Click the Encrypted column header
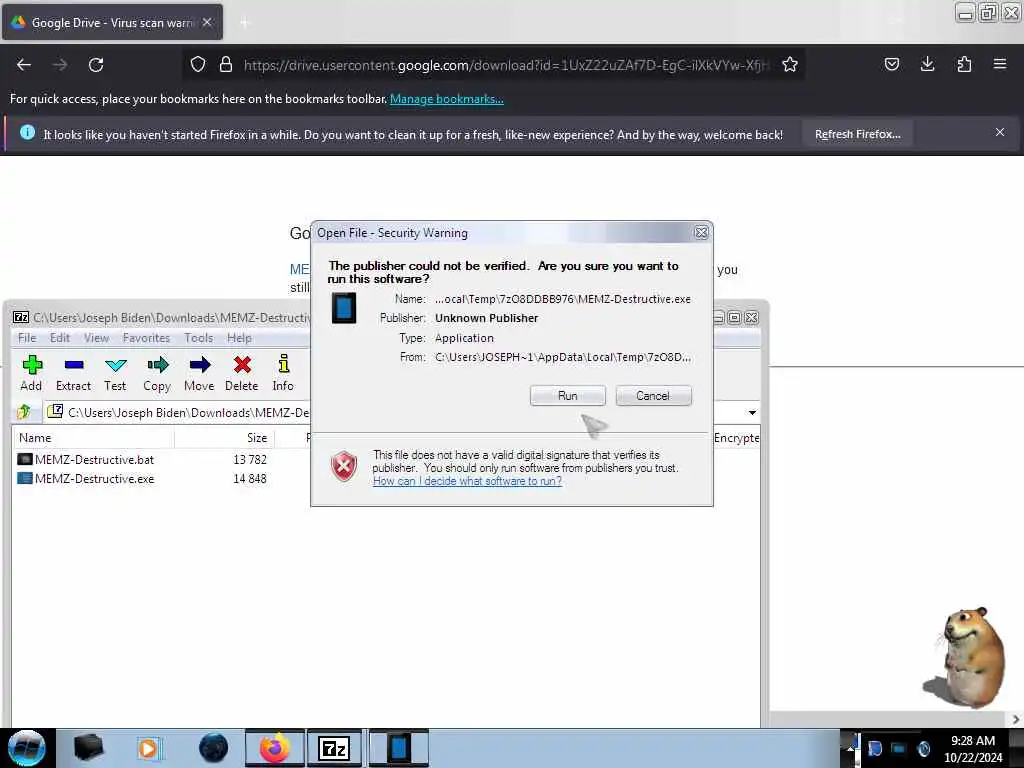 click(736, 438)
